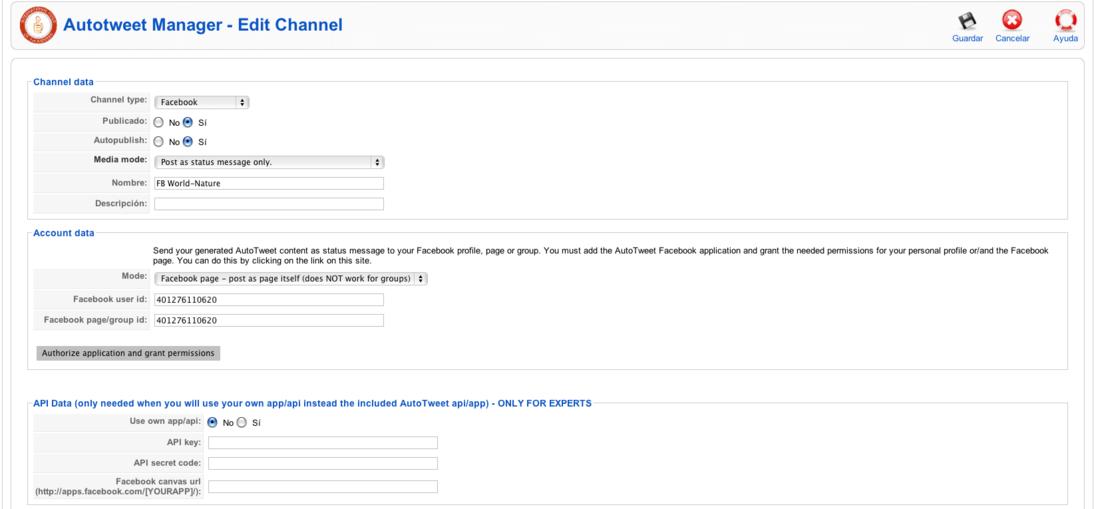The width and height of the screenshot is (1100, 509).
Task: Set Autopublish to Sí
Action: click(x=188, y=142)
